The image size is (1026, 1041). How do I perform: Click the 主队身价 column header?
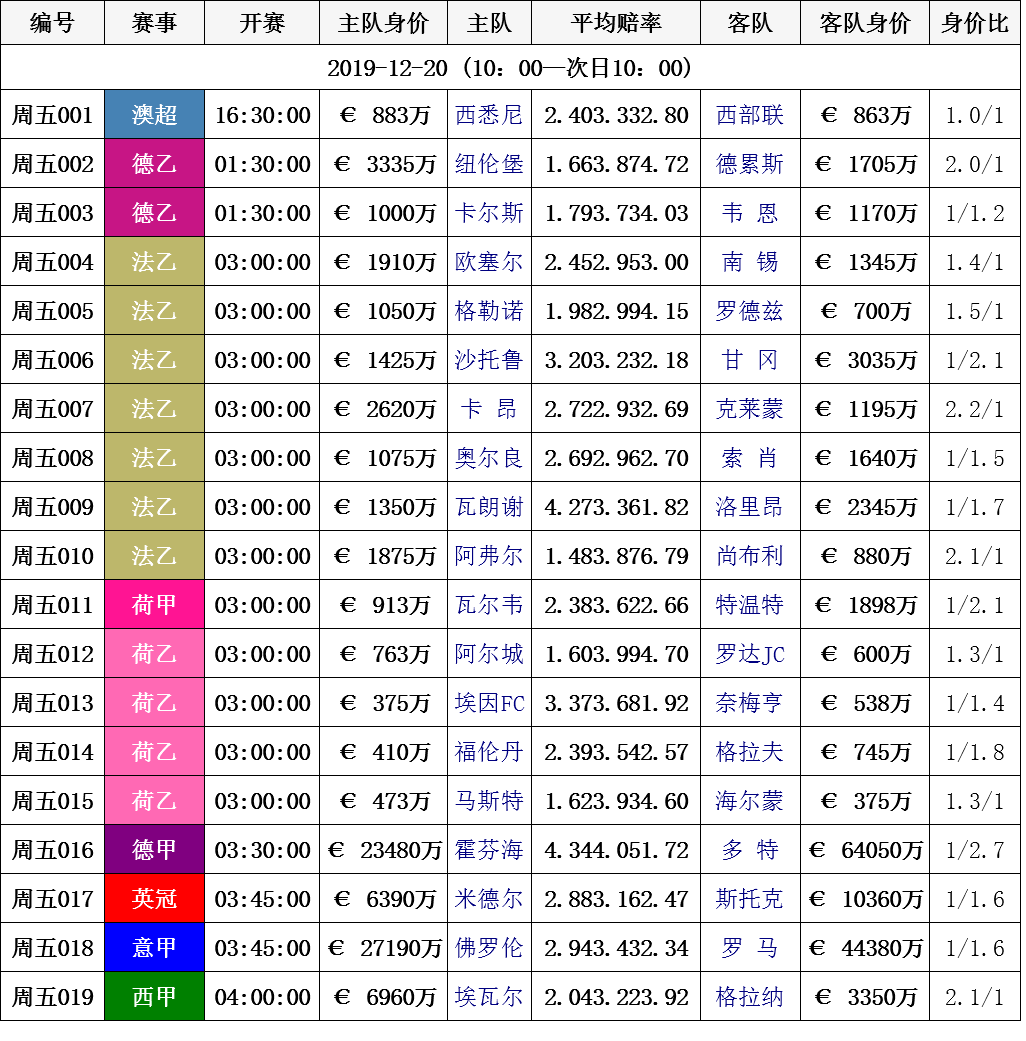[x=383, y=23]
